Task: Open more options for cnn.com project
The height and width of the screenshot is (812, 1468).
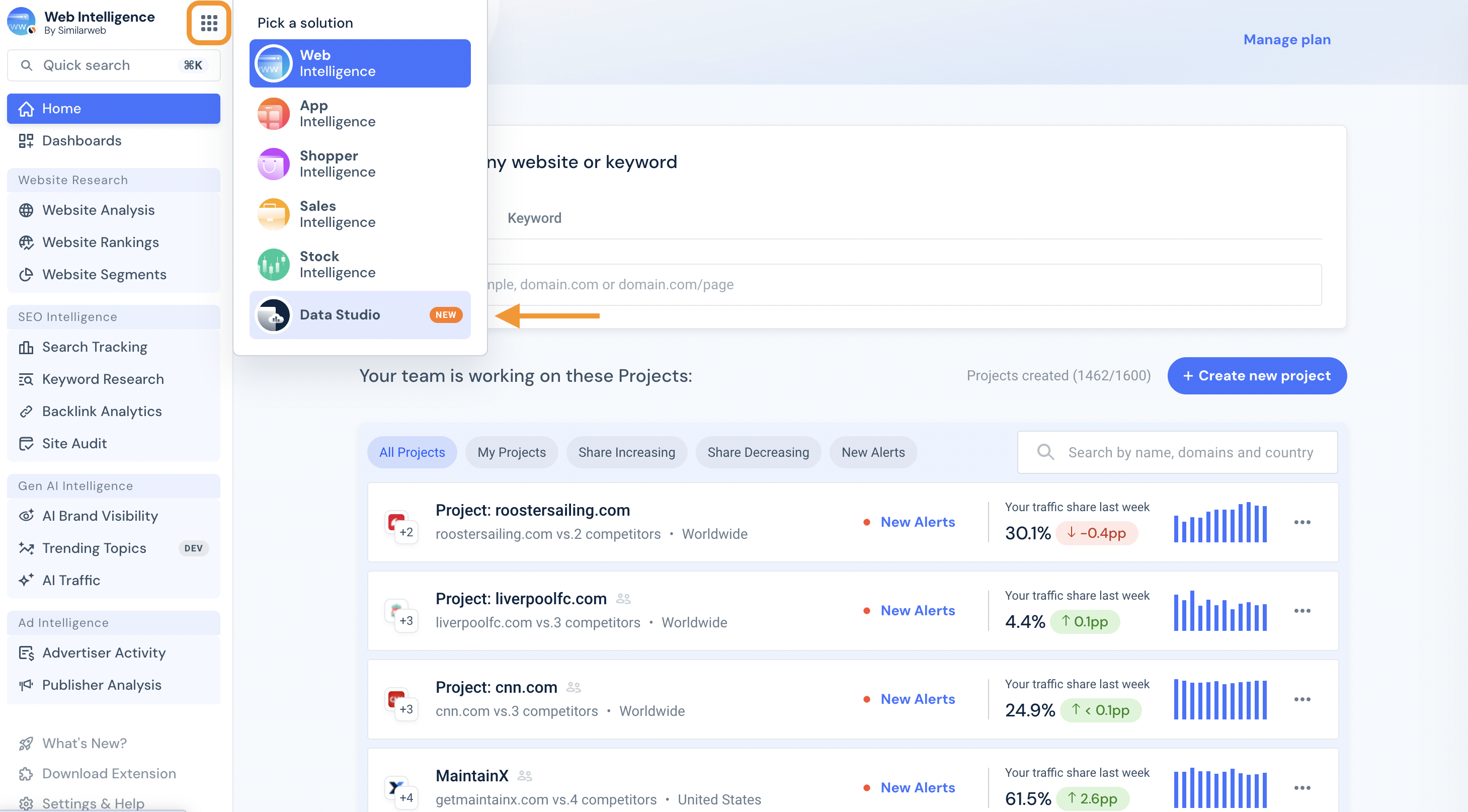Action: (x=1302, y=700)
